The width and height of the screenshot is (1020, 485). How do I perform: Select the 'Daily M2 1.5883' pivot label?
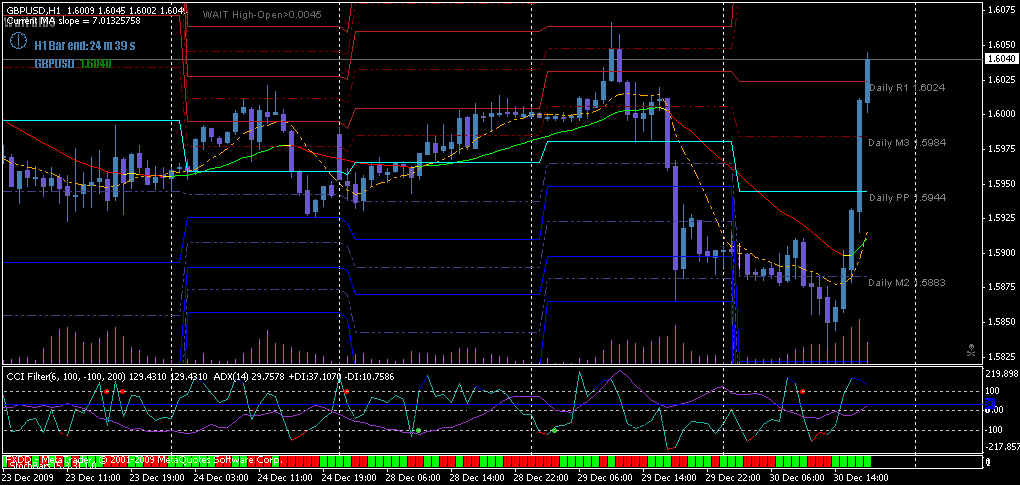pos(907,283)
